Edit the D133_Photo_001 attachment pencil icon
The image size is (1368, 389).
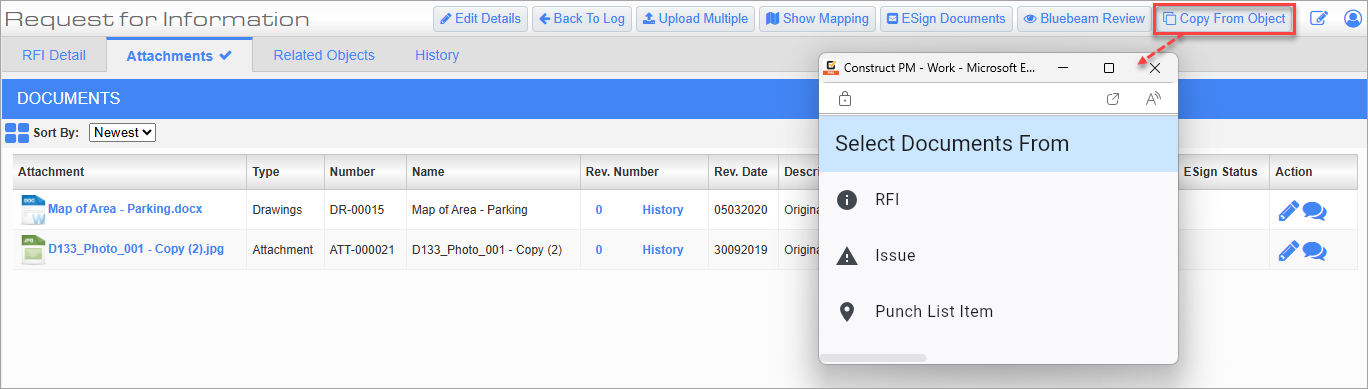[1289, 251]
